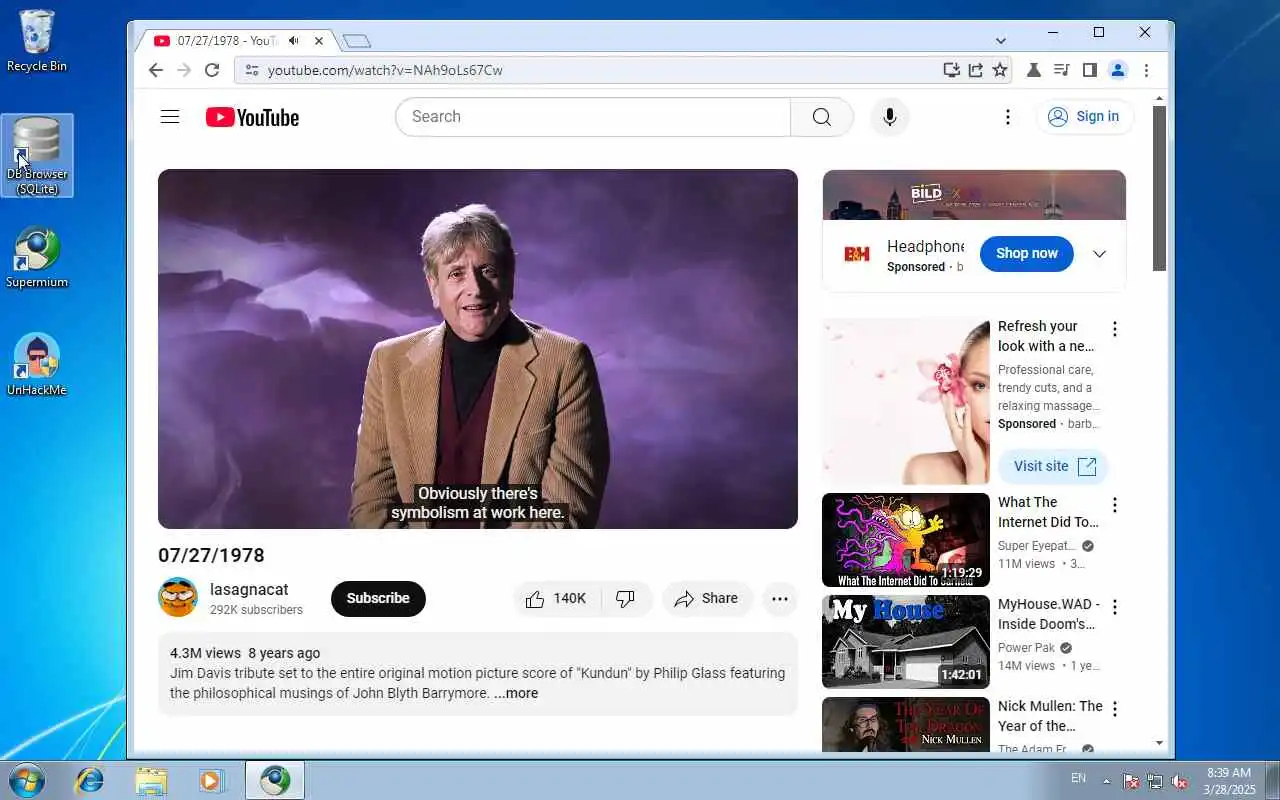Open 'What The Internet Did To' thumbnail
Screen dimensions: 1280x800
click(906, 540)
